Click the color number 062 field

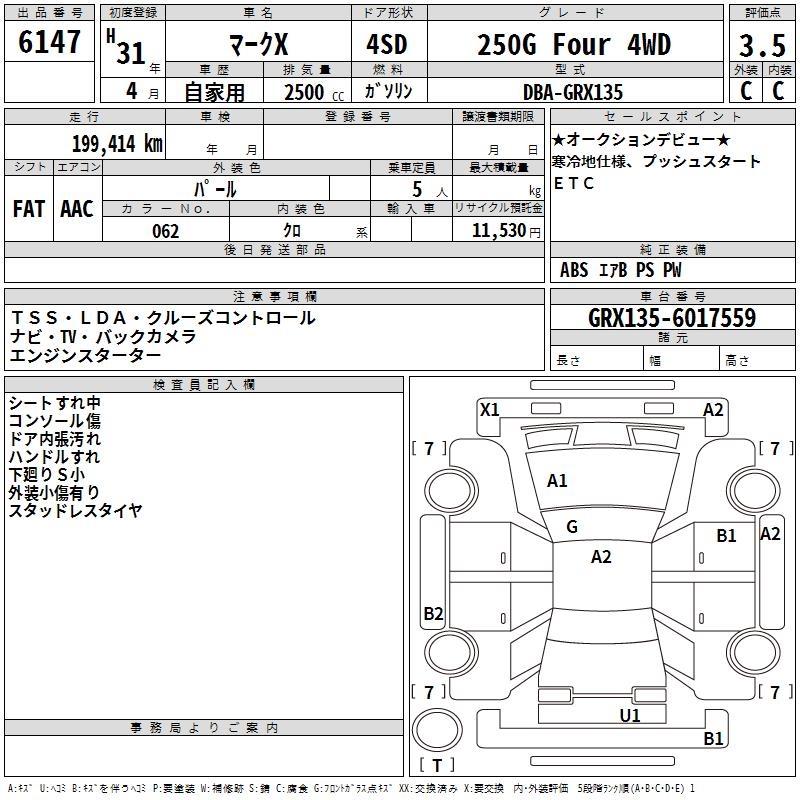click(x=166, y=231)
